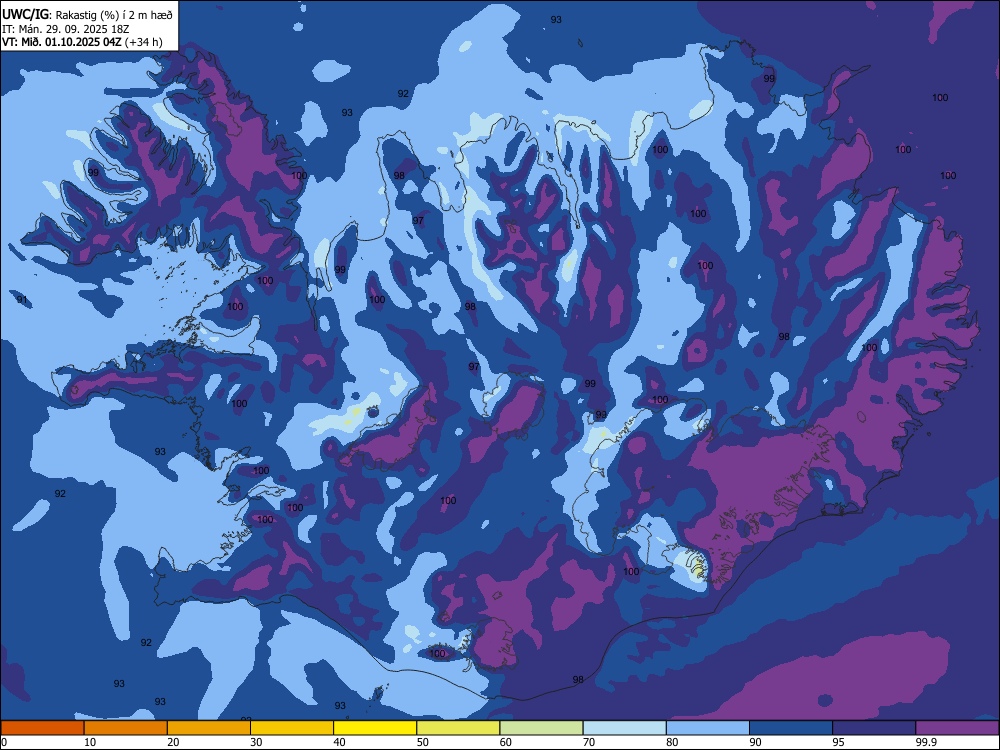This screenshot has width=1000, height=750.
Task: Click the '99.9' legend scale label
Action: (925, 742)
